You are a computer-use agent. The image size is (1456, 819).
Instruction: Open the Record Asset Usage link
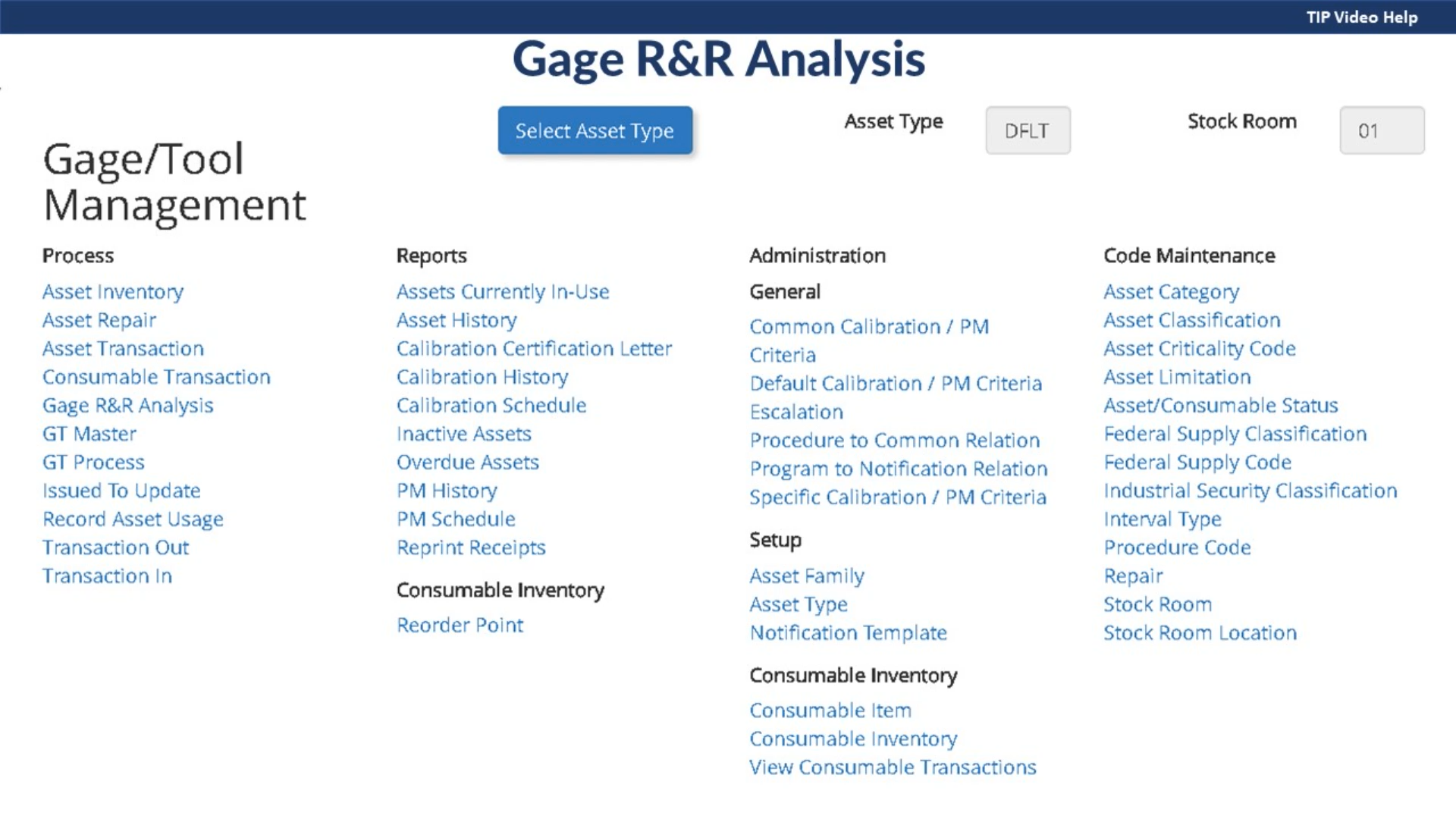[133, 519]
